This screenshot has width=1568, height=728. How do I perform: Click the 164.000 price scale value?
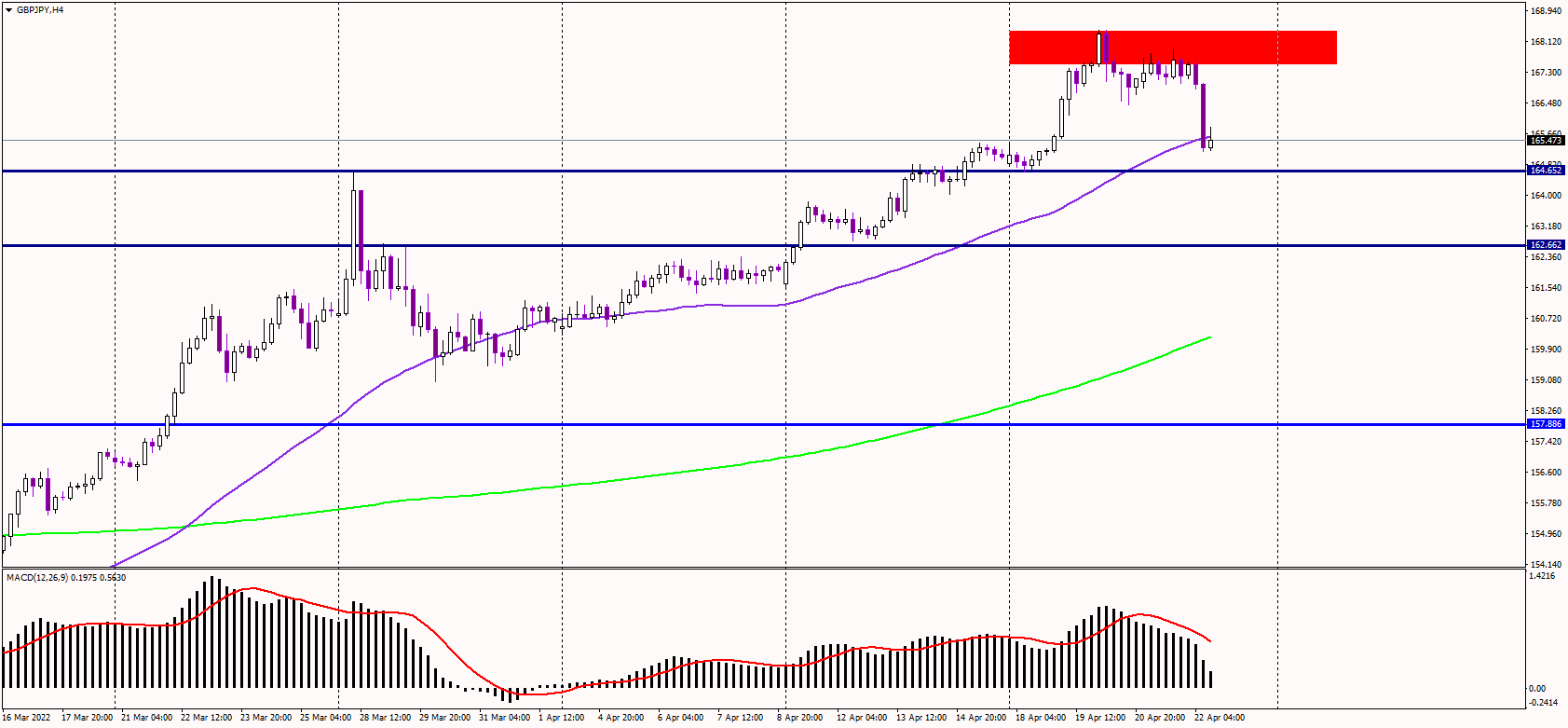click(1547, 196)
